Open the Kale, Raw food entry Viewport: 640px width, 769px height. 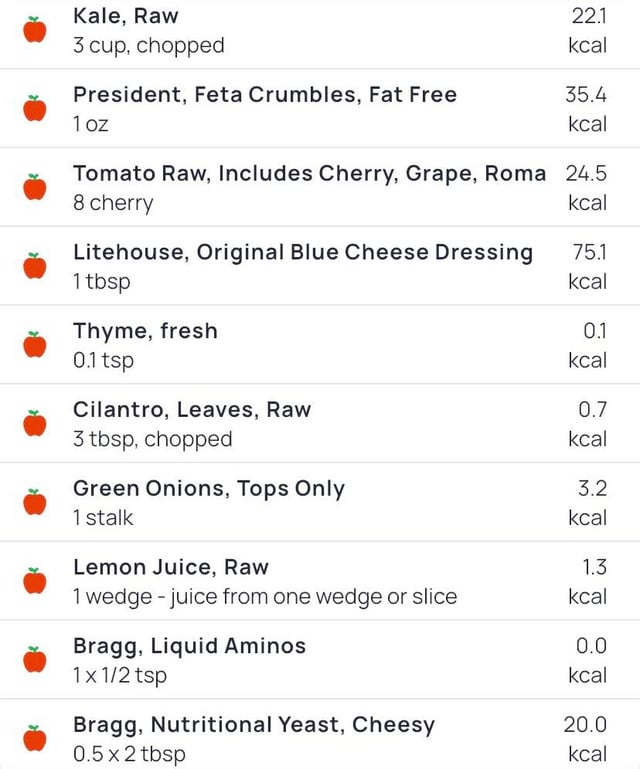click(320, 30)
